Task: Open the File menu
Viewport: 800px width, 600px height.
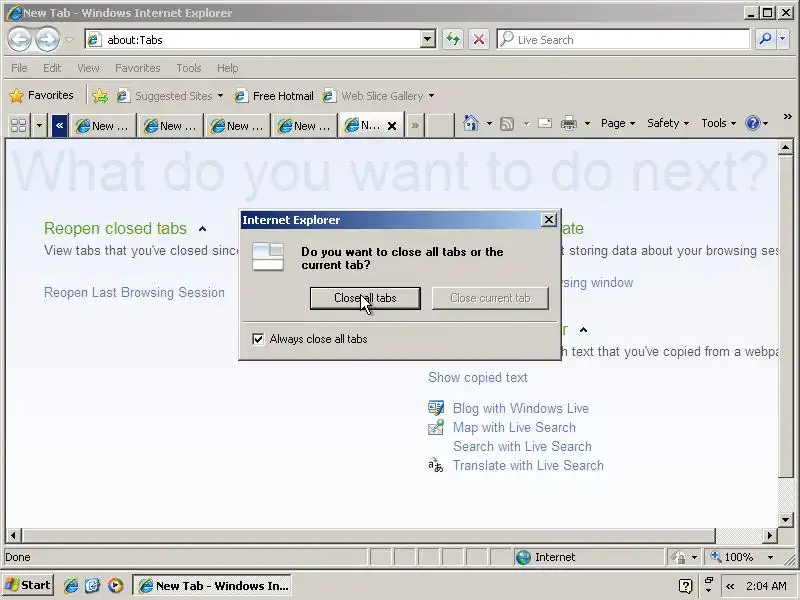Action: coord(19,68)
